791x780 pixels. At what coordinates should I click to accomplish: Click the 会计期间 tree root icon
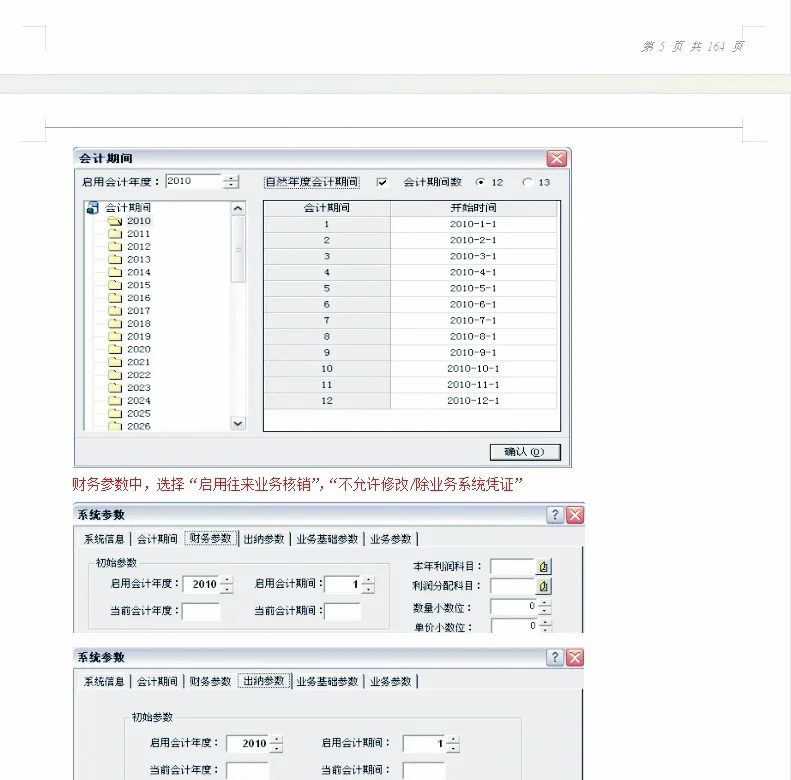point(92,207)
